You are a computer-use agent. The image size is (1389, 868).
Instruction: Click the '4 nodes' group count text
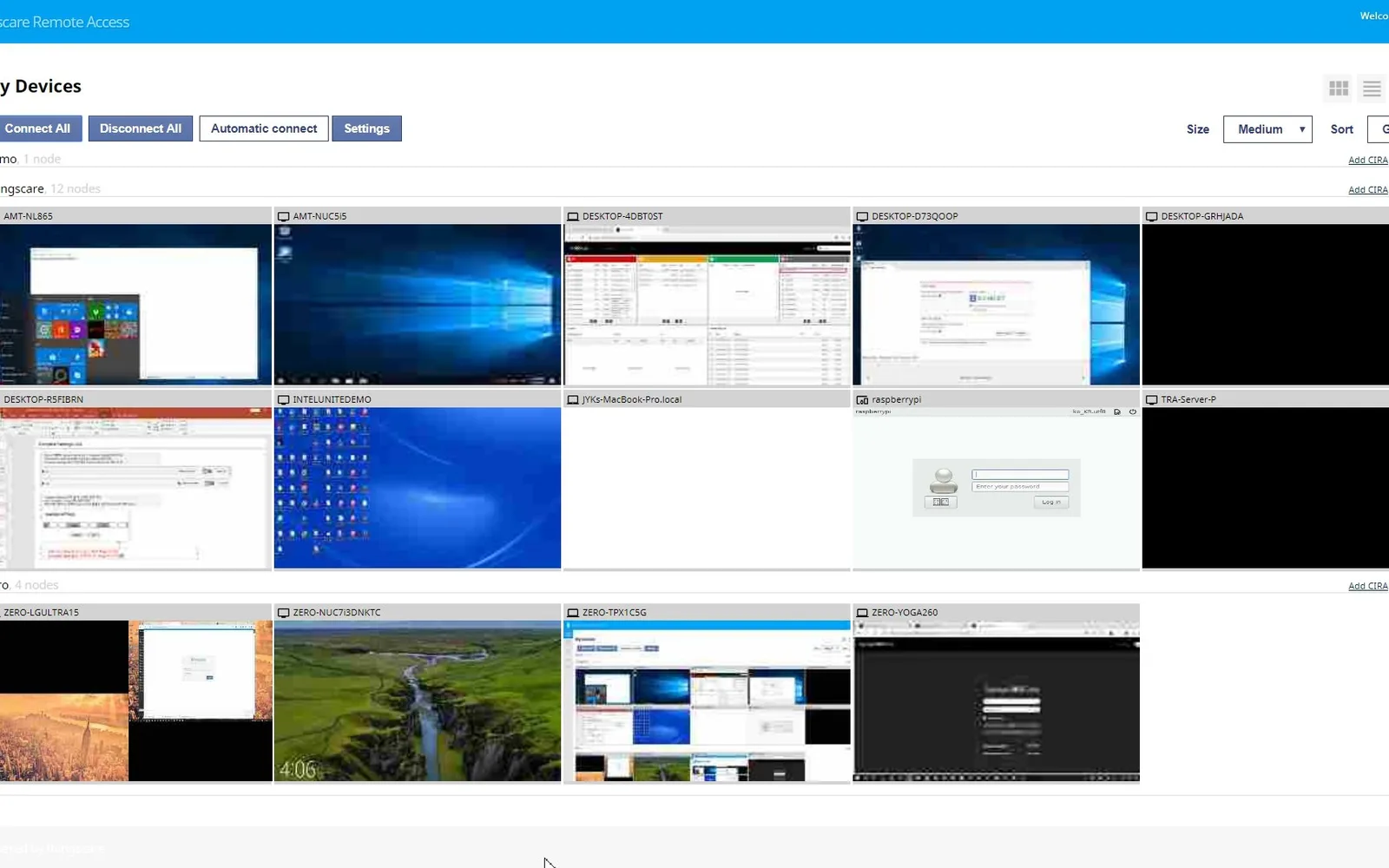tap(36, 585)
